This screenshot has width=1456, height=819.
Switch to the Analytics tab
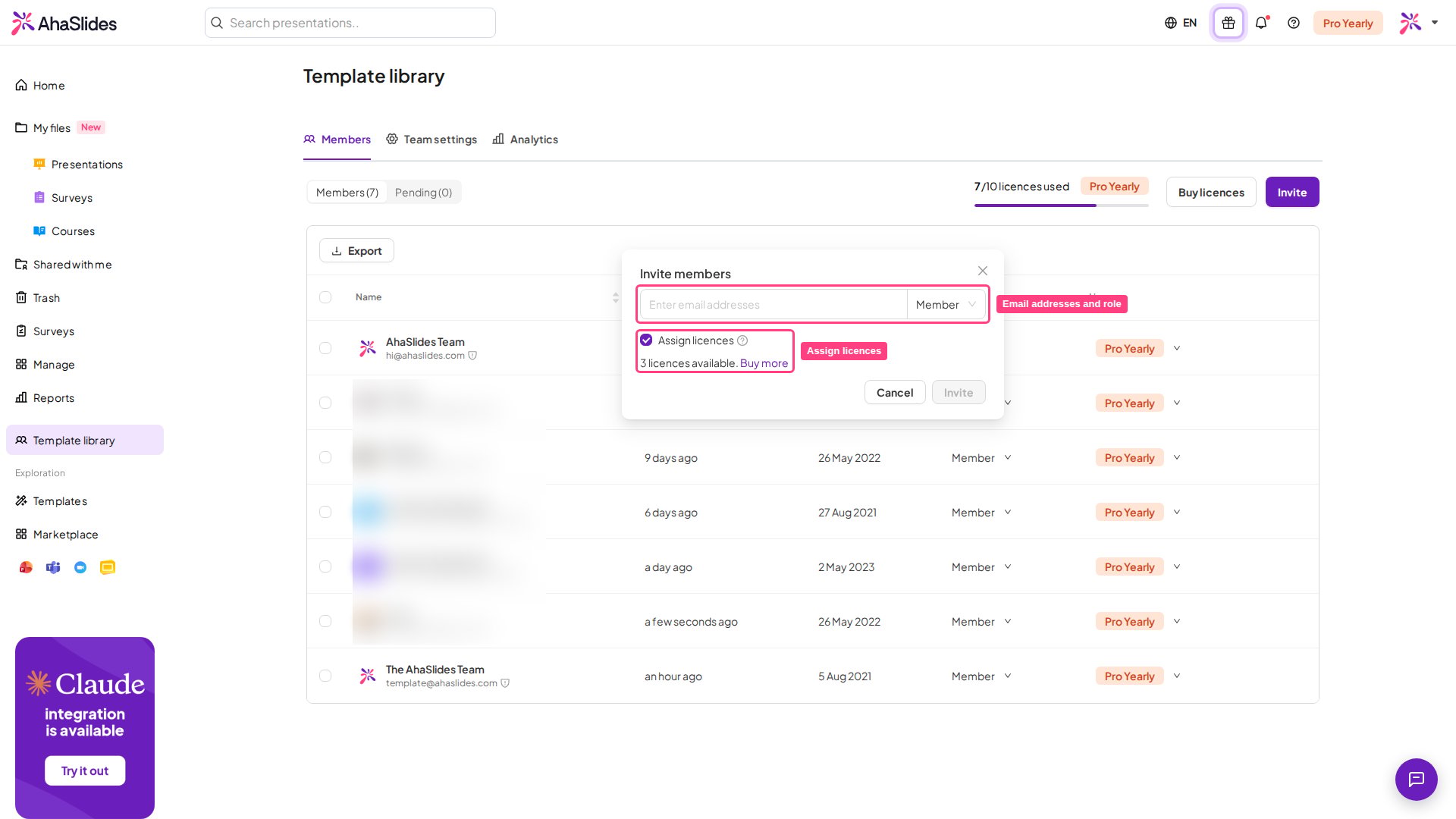(526, 140)
